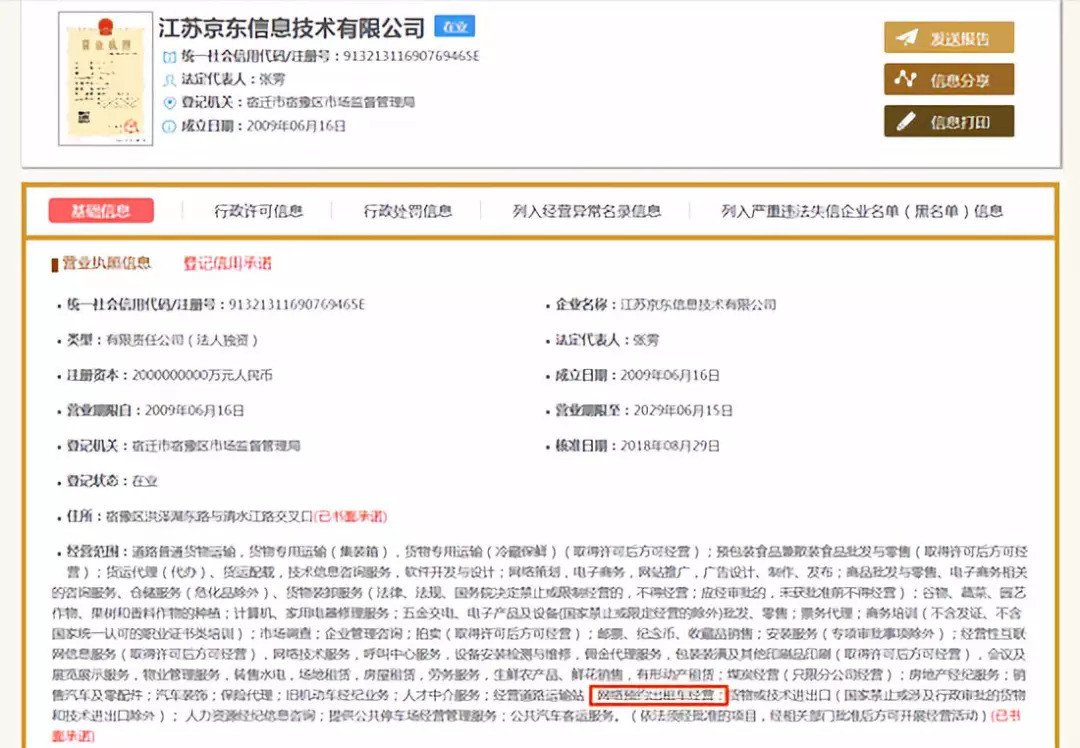Click the 登记机关 field in details section
Screen dimensions: 1080x748
pos(183,446)
